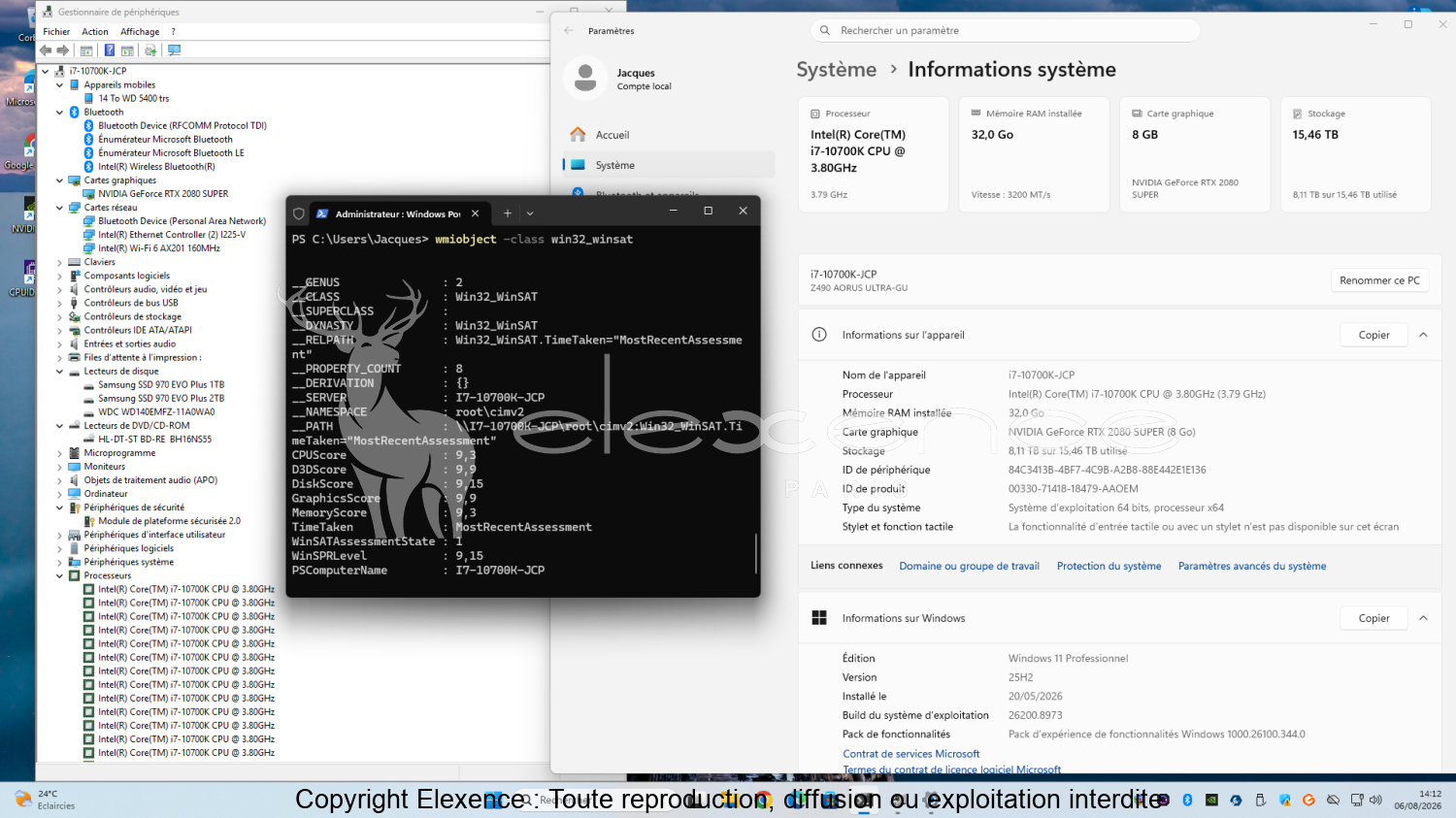The width and height of the screenshot is (1456, 818).
Task: Collapse the Informations sur l'appareil section chevron
Action: tap(1423, 335)
